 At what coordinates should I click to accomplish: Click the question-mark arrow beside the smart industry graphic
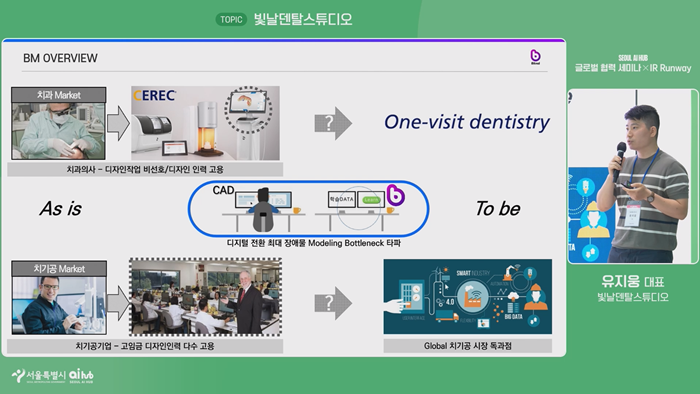[x=333, y=303]
